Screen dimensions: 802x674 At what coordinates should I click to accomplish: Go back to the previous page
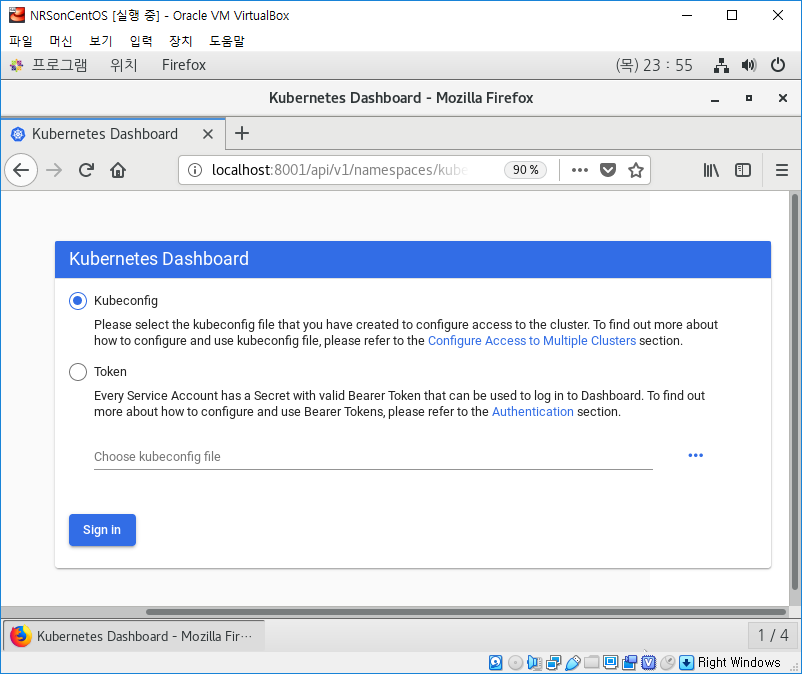[x=21, y=170]
